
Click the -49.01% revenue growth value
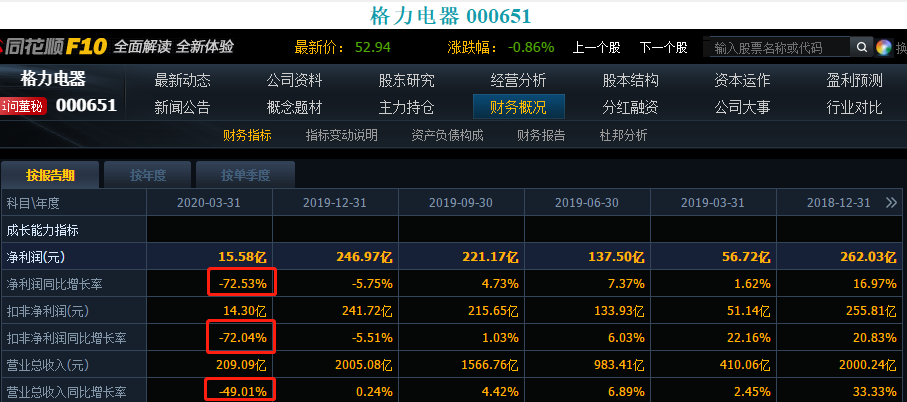242,392
